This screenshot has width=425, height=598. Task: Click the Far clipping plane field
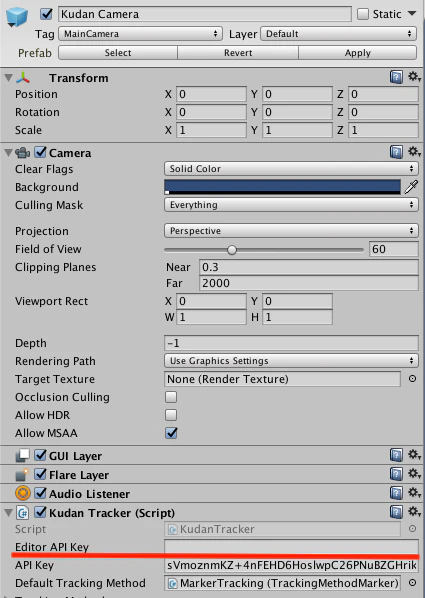click(x=309, y=283)
